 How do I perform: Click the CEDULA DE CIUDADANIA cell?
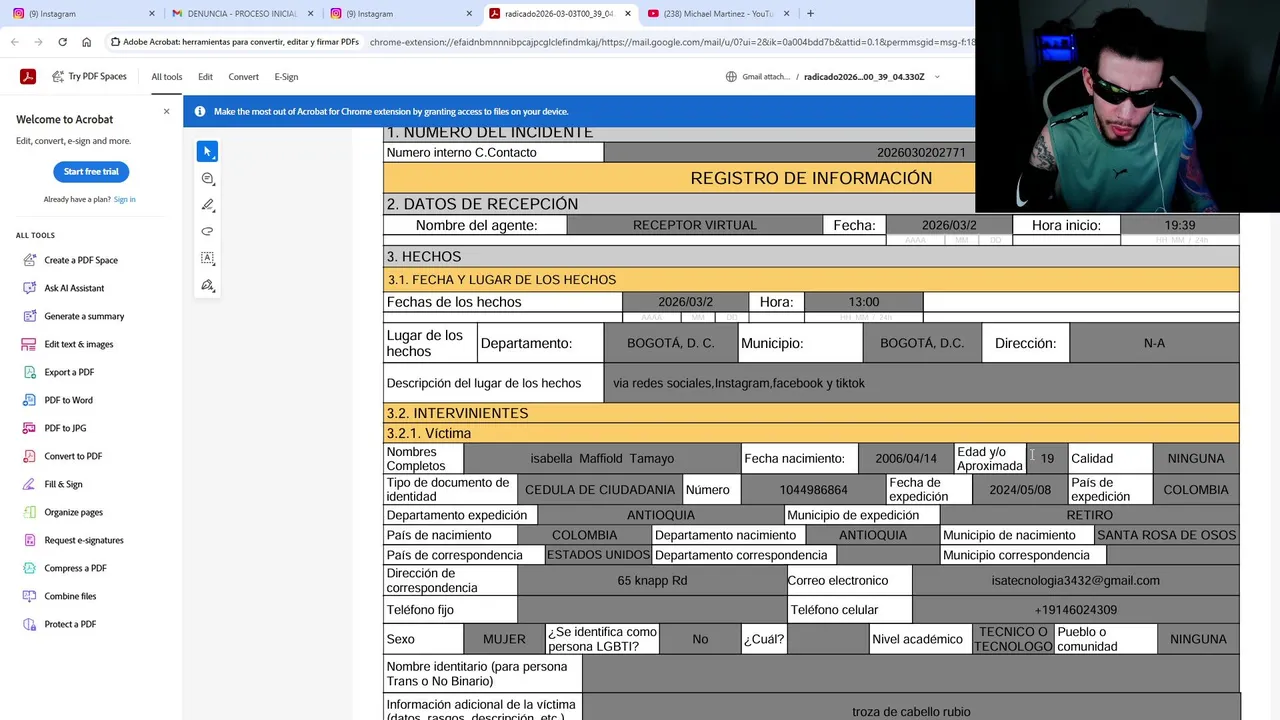[600, 490]
